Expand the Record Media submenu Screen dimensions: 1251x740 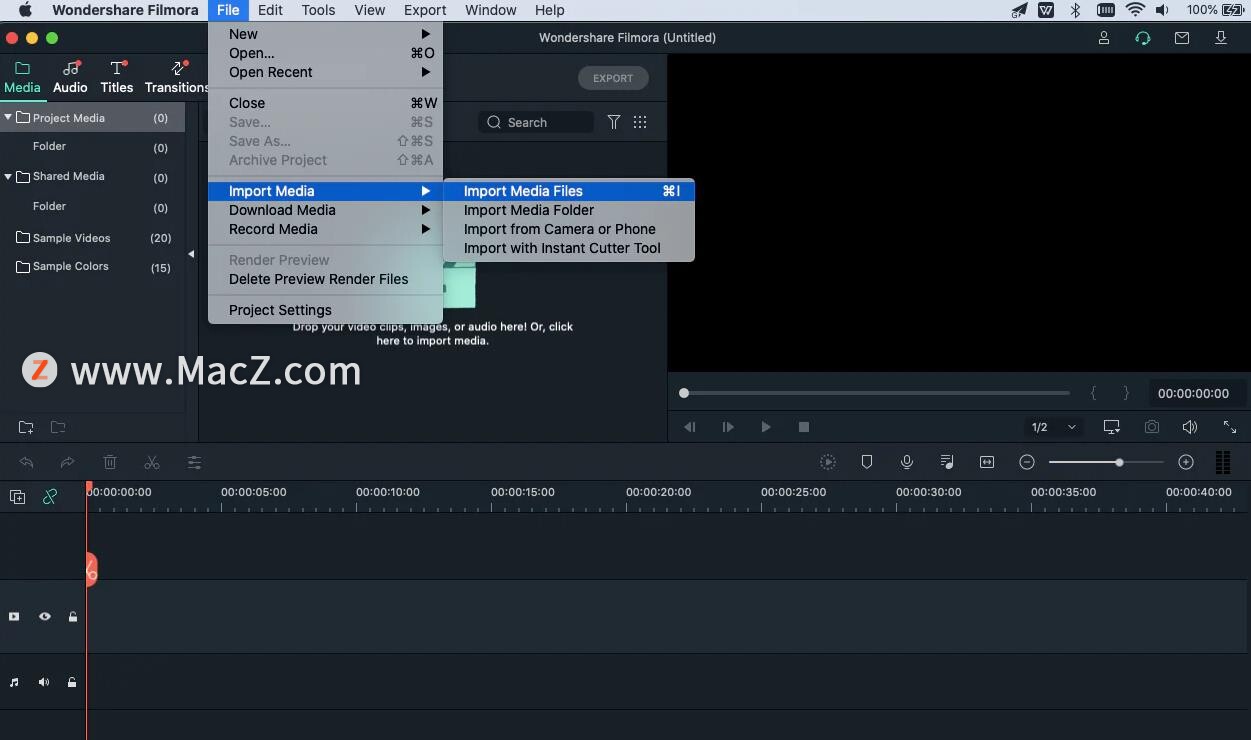tap(325, 229)
